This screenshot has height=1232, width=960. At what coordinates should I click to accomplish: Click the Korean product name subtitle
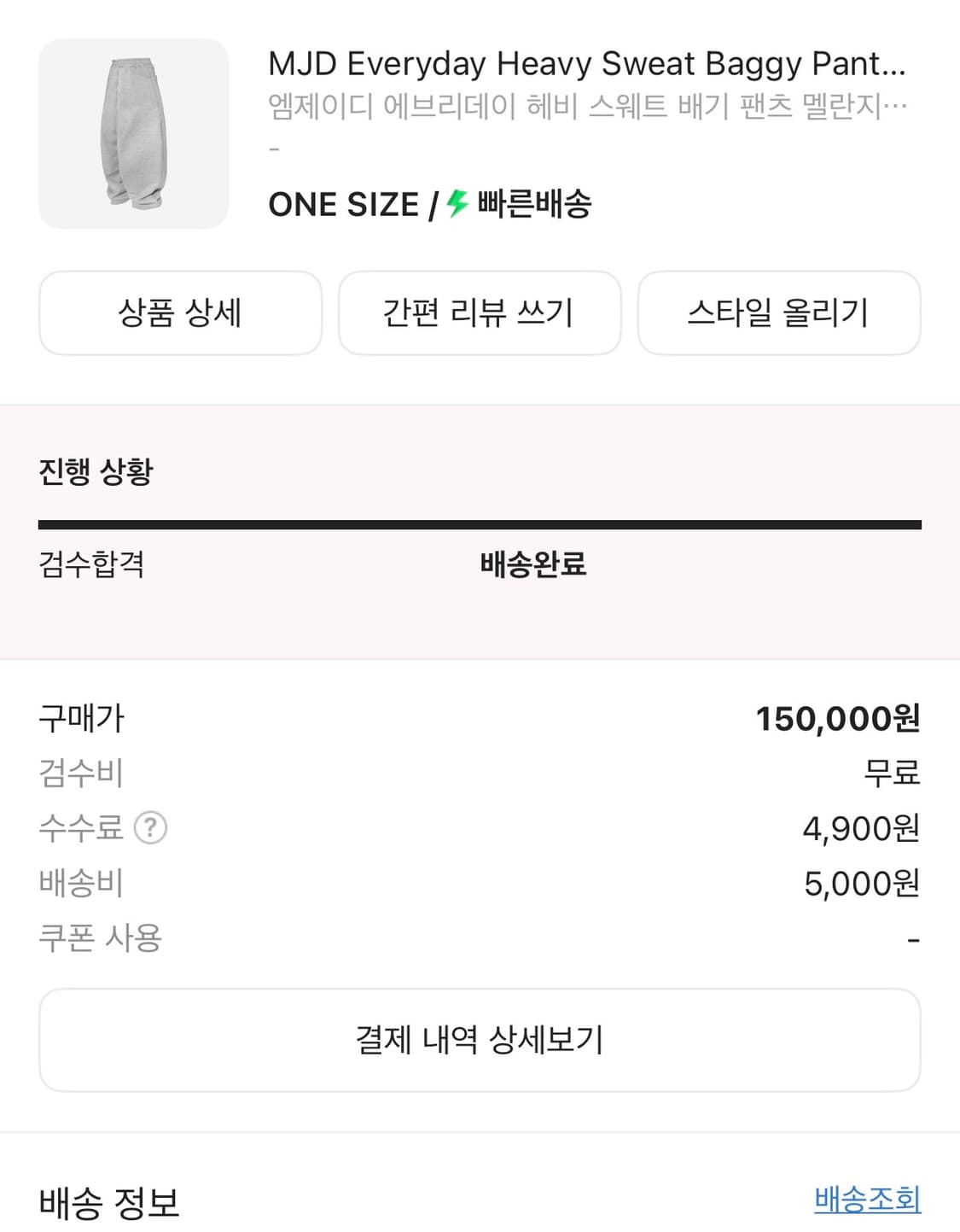pos(587,107)
